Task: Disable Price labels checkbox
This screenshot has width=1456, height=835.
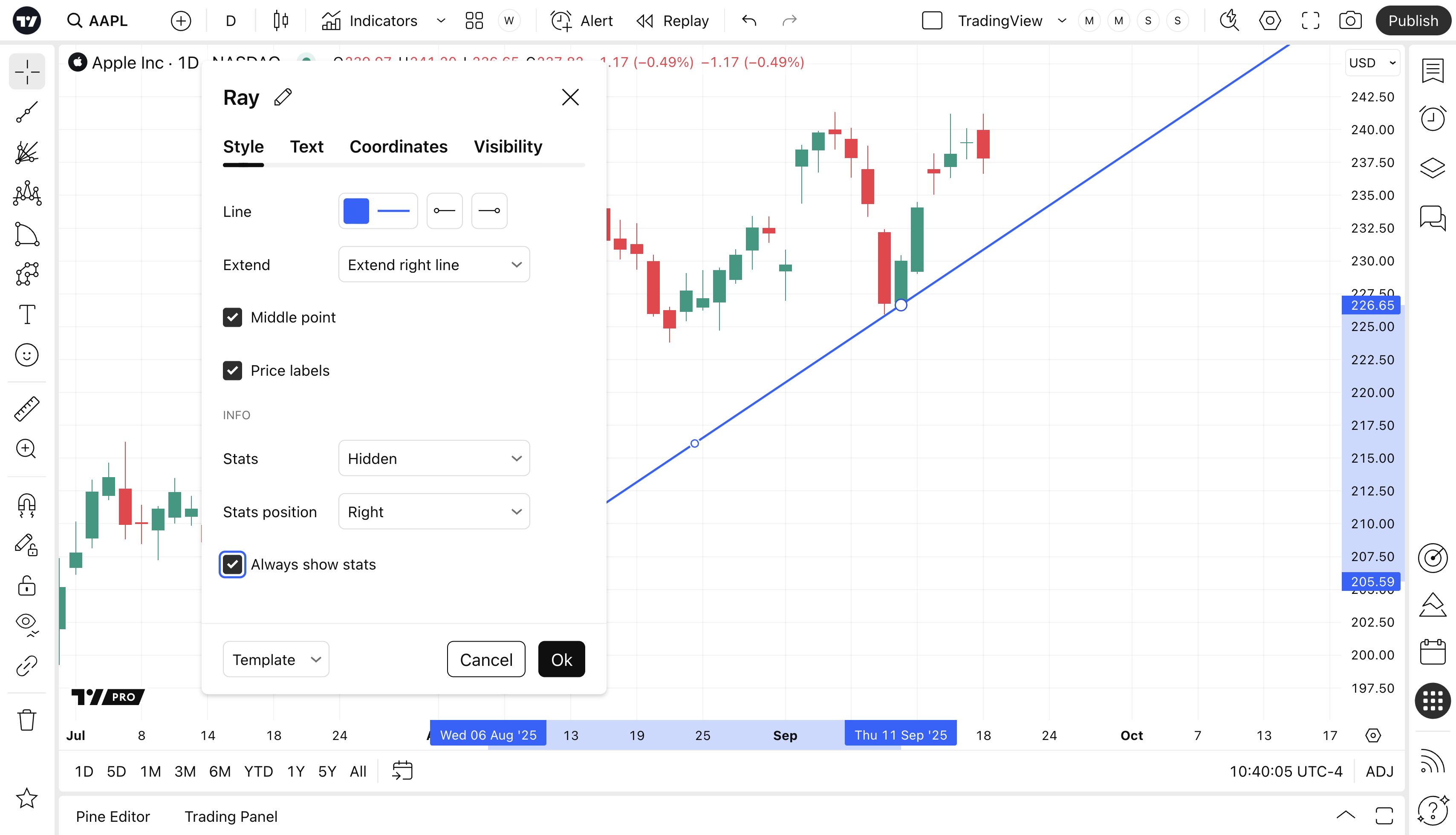Action: (x=232, y=371)
